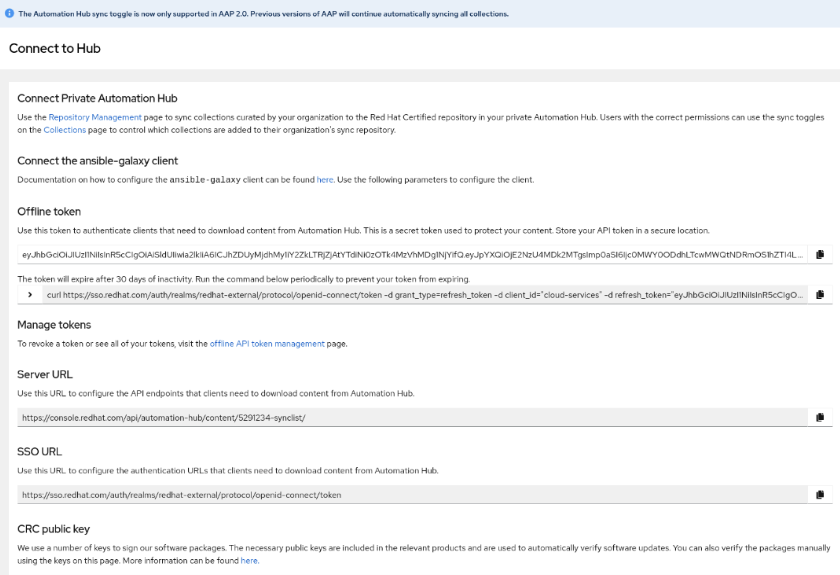Click the 'Connect to Hub' page title
Screen dimensions: 840x575
pos(55,48)
